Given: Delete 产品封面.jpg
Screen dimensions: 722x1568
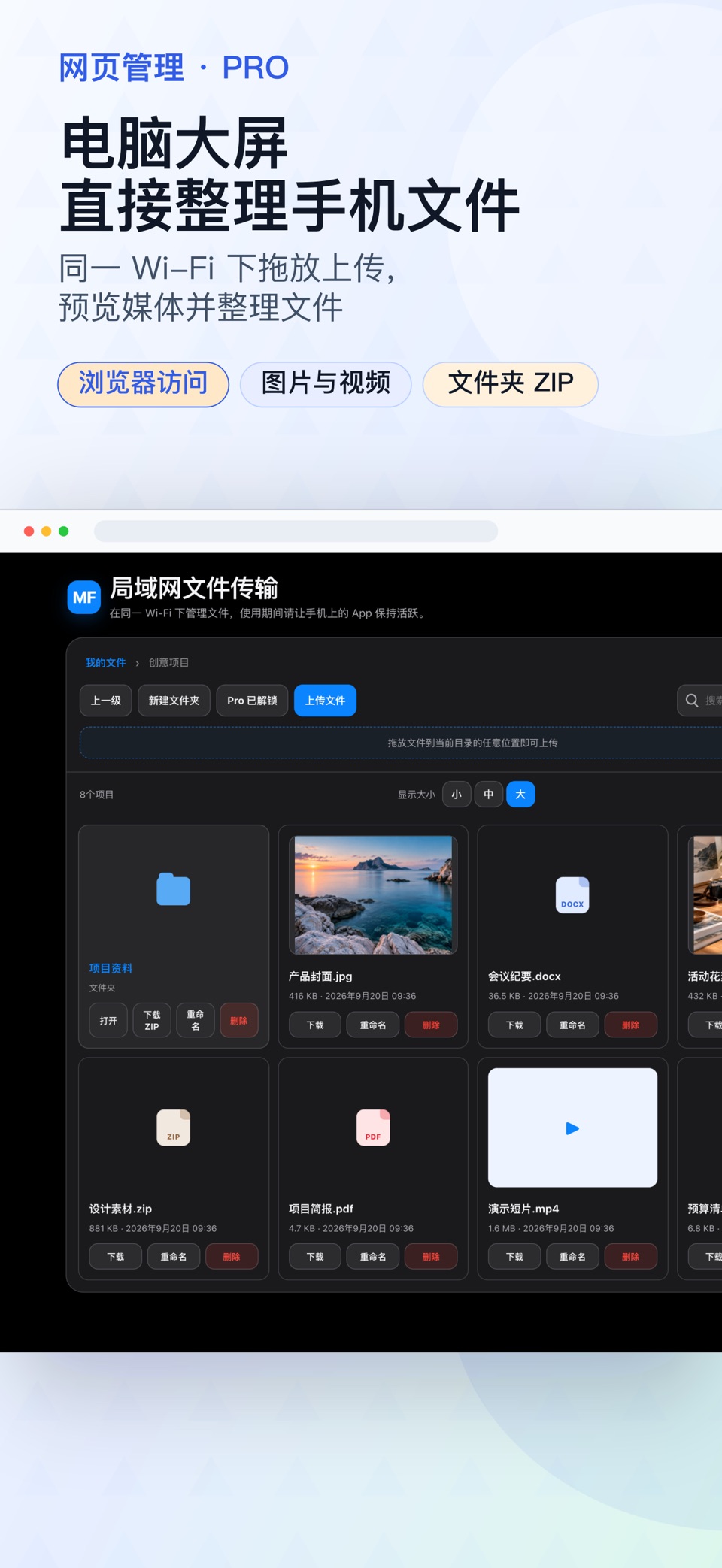Looking at the screenshot, I should pyautogui.click(x=431, y=1025).
